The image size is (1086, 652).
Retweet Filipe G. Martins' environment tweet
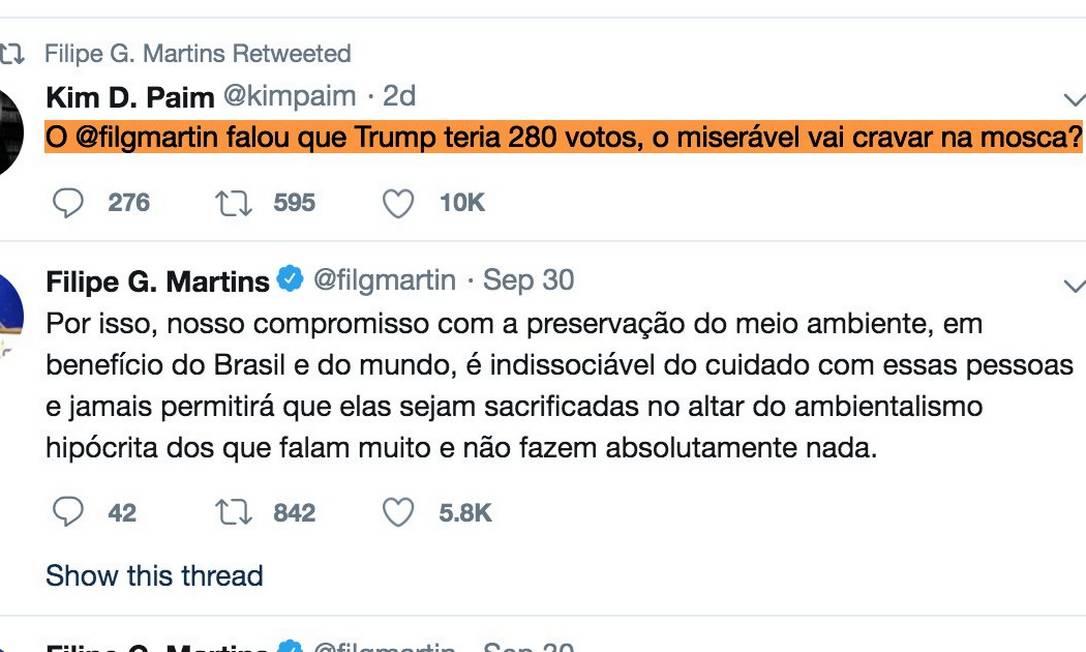[x=232, y=513]
